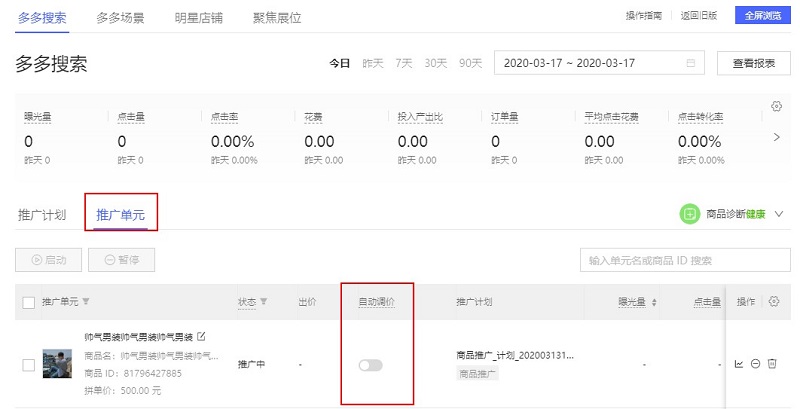
Task: Click the 推广中 status text
Action: (x=252, y=365)
